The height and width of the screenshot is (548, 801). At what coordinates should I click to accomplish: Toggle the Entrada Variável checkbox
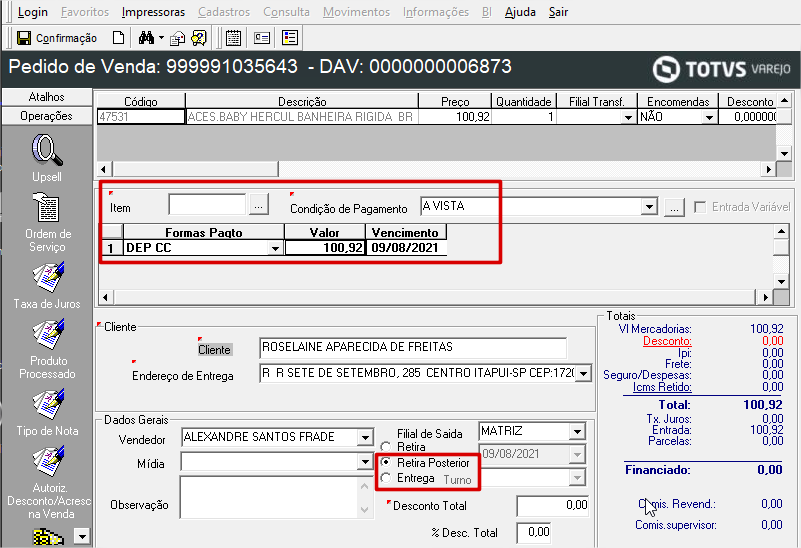tap(700, 207)
